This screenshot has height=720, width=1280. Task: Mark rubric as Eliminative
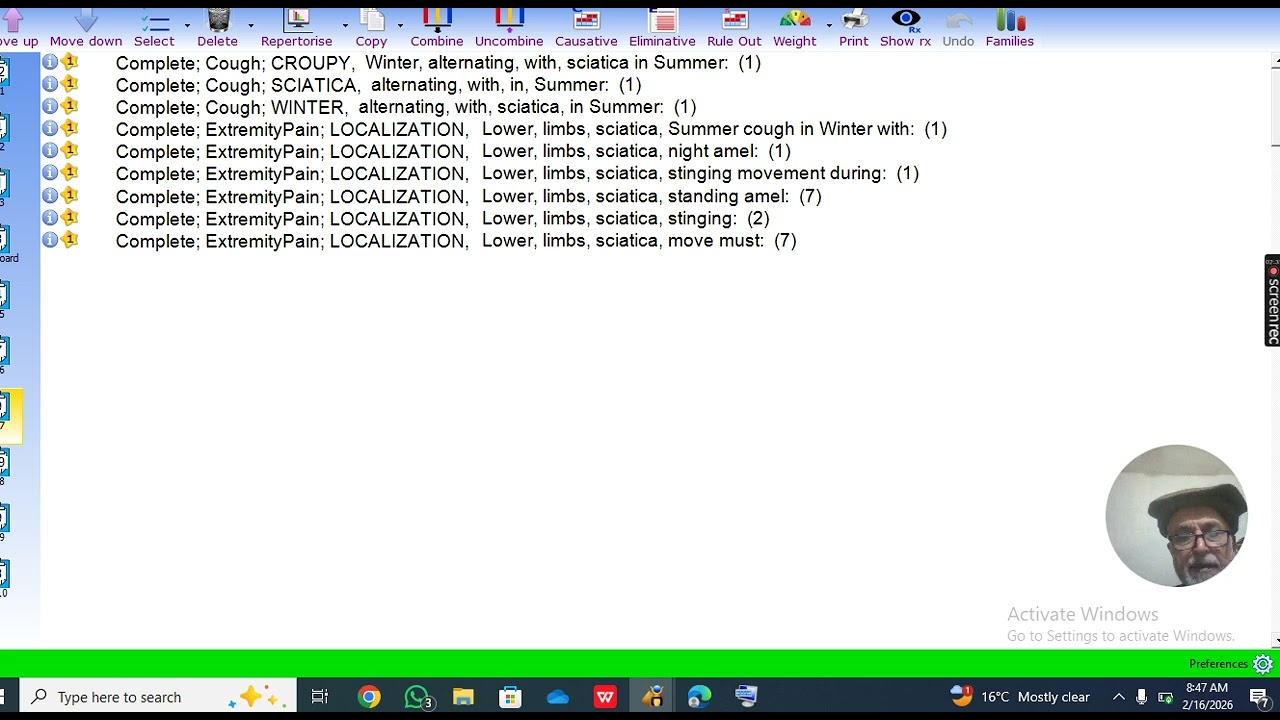click(x=662, y=28)
